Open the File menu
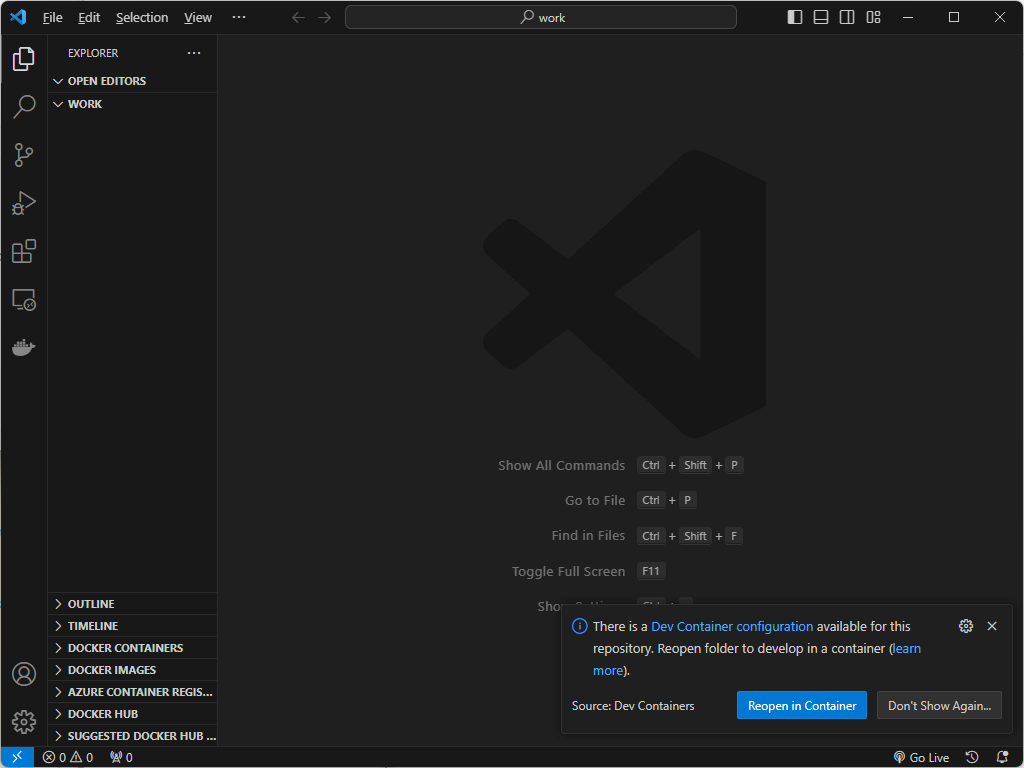 coord(52,18)
